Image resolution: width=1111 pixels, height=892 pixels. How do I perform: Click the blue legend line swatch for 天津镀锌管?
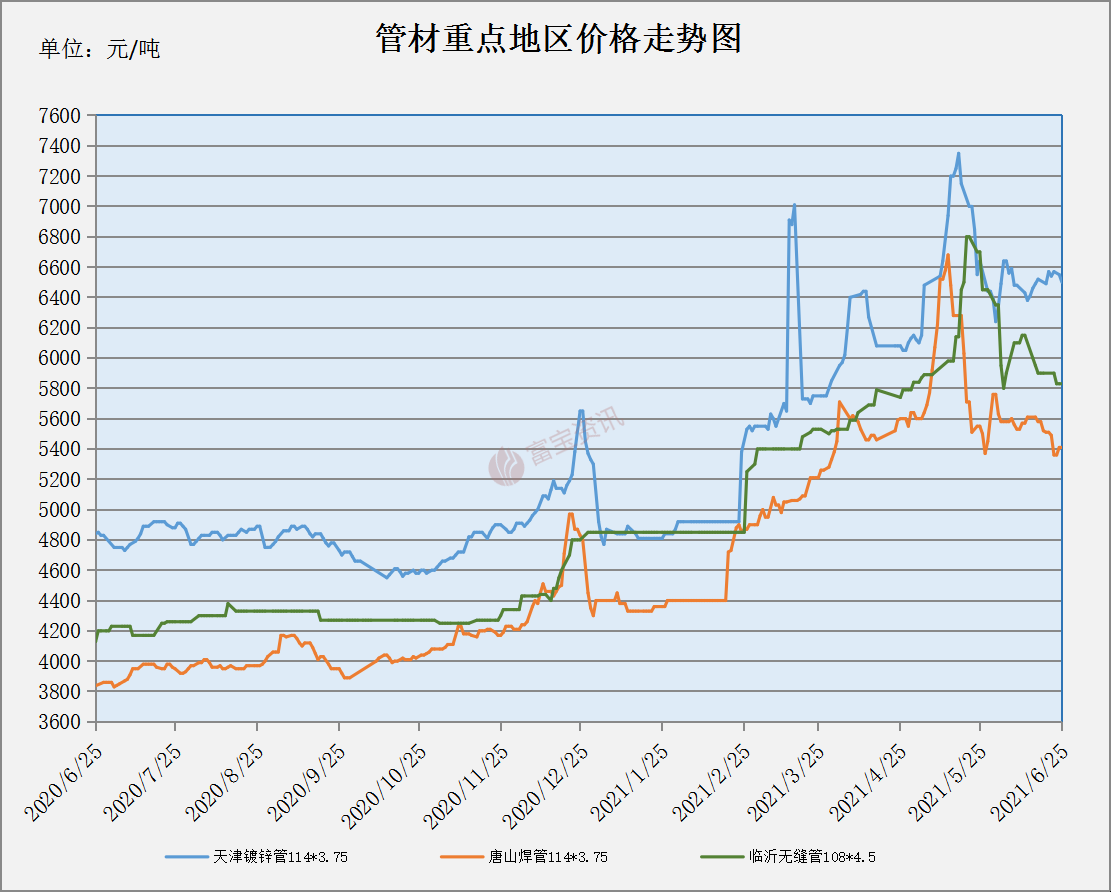click(x=186, y=857)
